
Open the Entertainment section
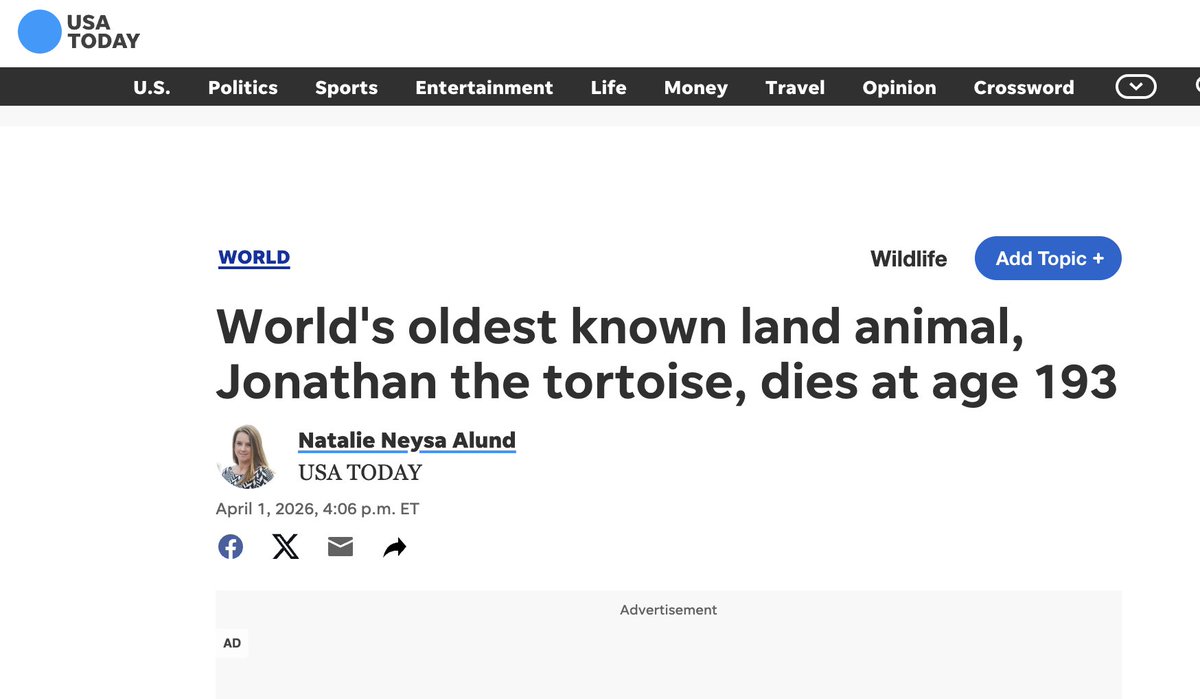click(x=484, y=87)
